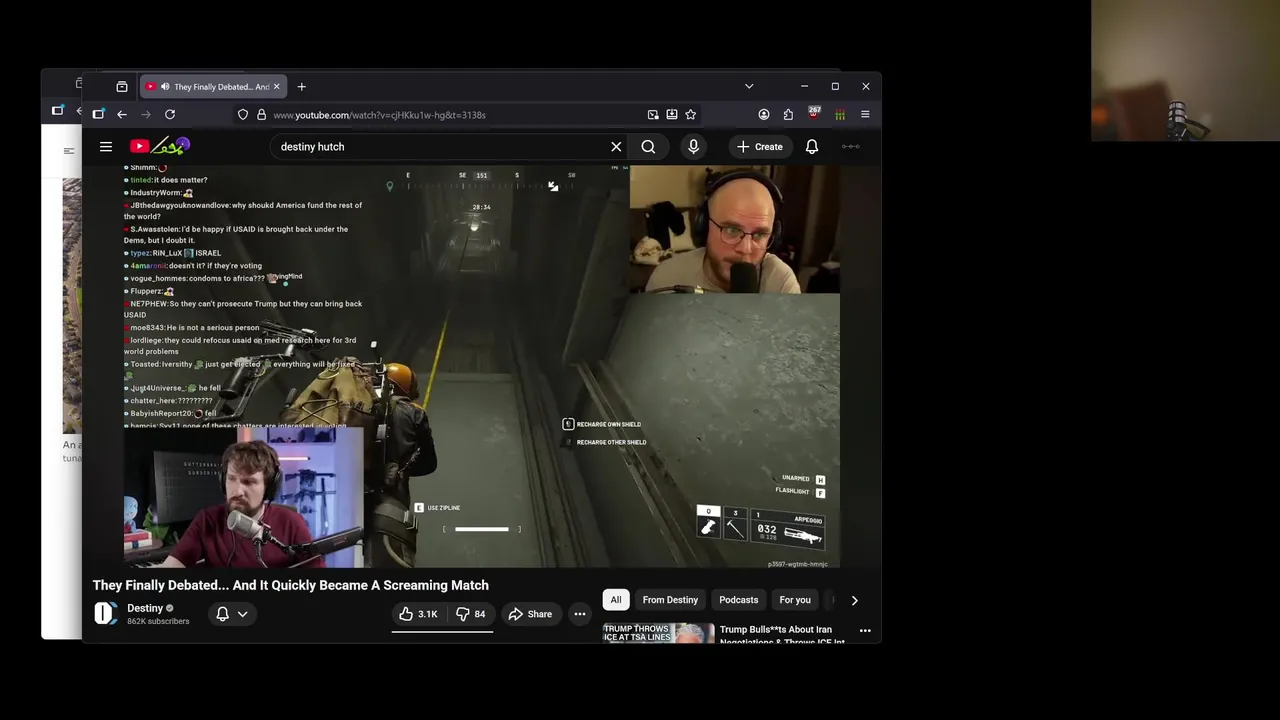Share the video
Screen dimensions: 1280x720
pos(530,614)
